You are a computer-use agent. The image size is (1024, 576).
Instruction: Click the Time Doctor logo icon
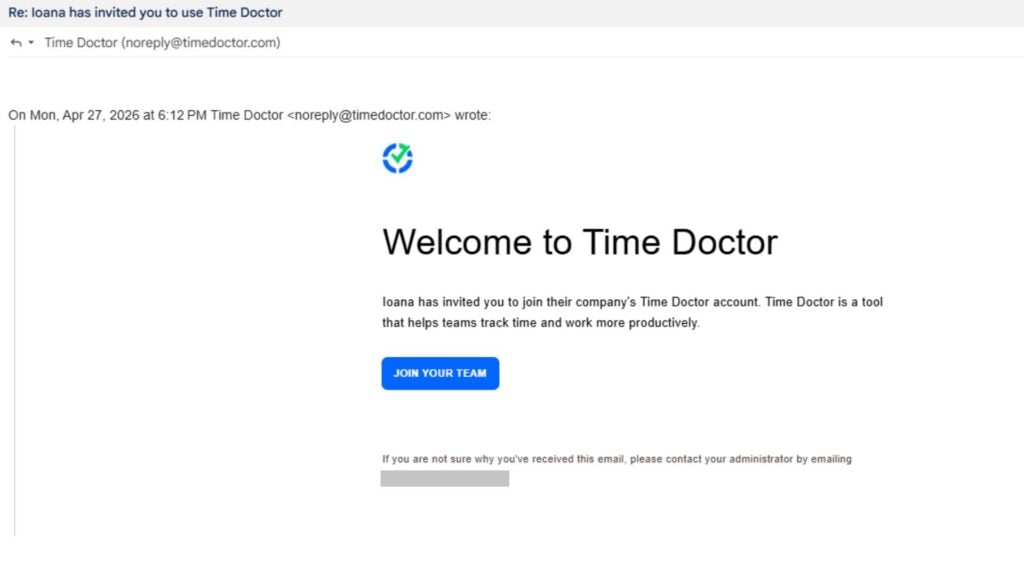[x=397, y=158]
